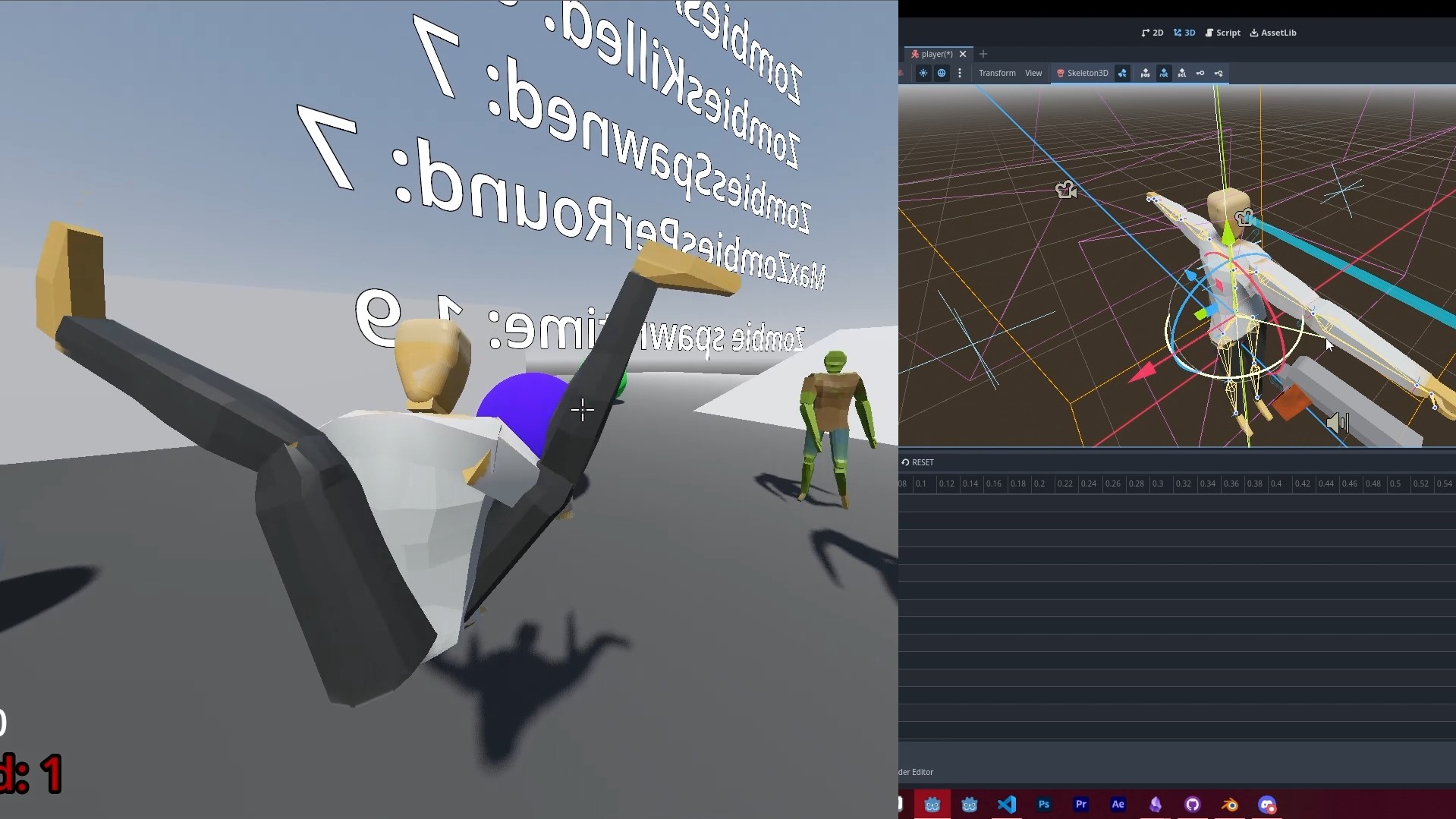
Task: Open the View menu
Action: (1033, 73)
